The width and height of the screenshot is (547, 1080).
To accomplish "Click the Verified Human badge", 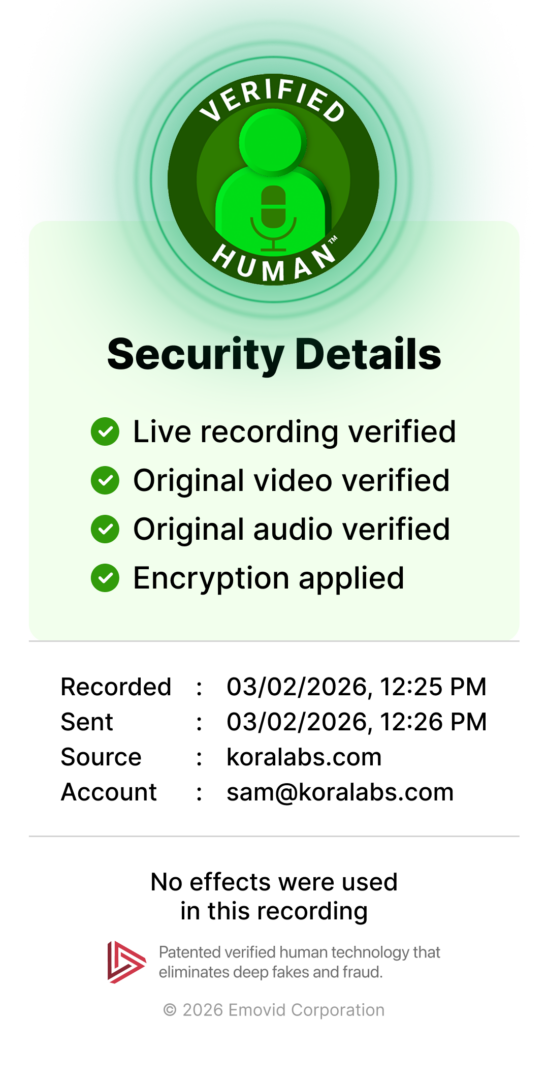I will point(274,178).
